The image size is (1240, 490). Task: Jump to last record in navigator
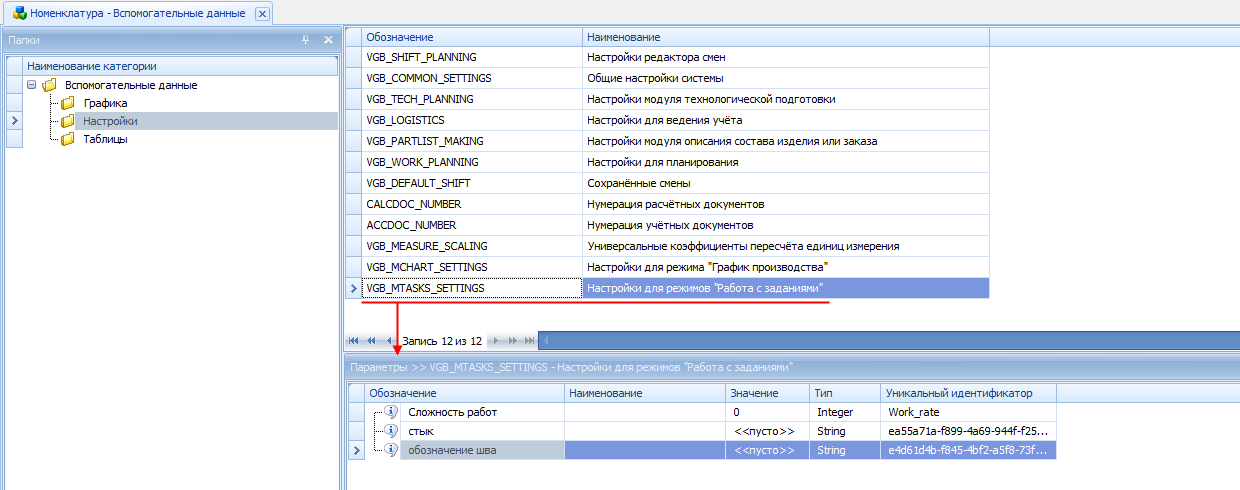[x=529, y=341]
